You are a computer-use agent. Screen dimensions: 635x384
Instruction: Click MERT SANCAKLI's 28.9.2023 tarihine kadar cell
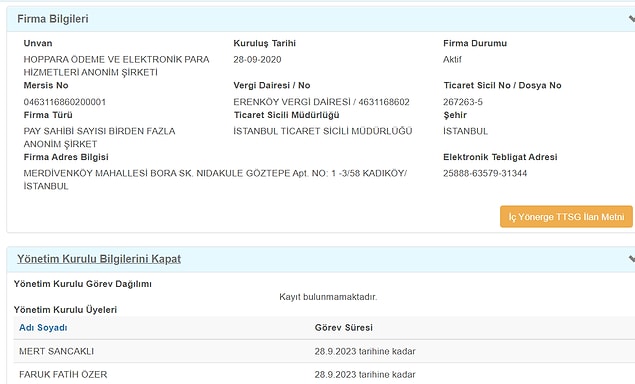pos(365,351)
